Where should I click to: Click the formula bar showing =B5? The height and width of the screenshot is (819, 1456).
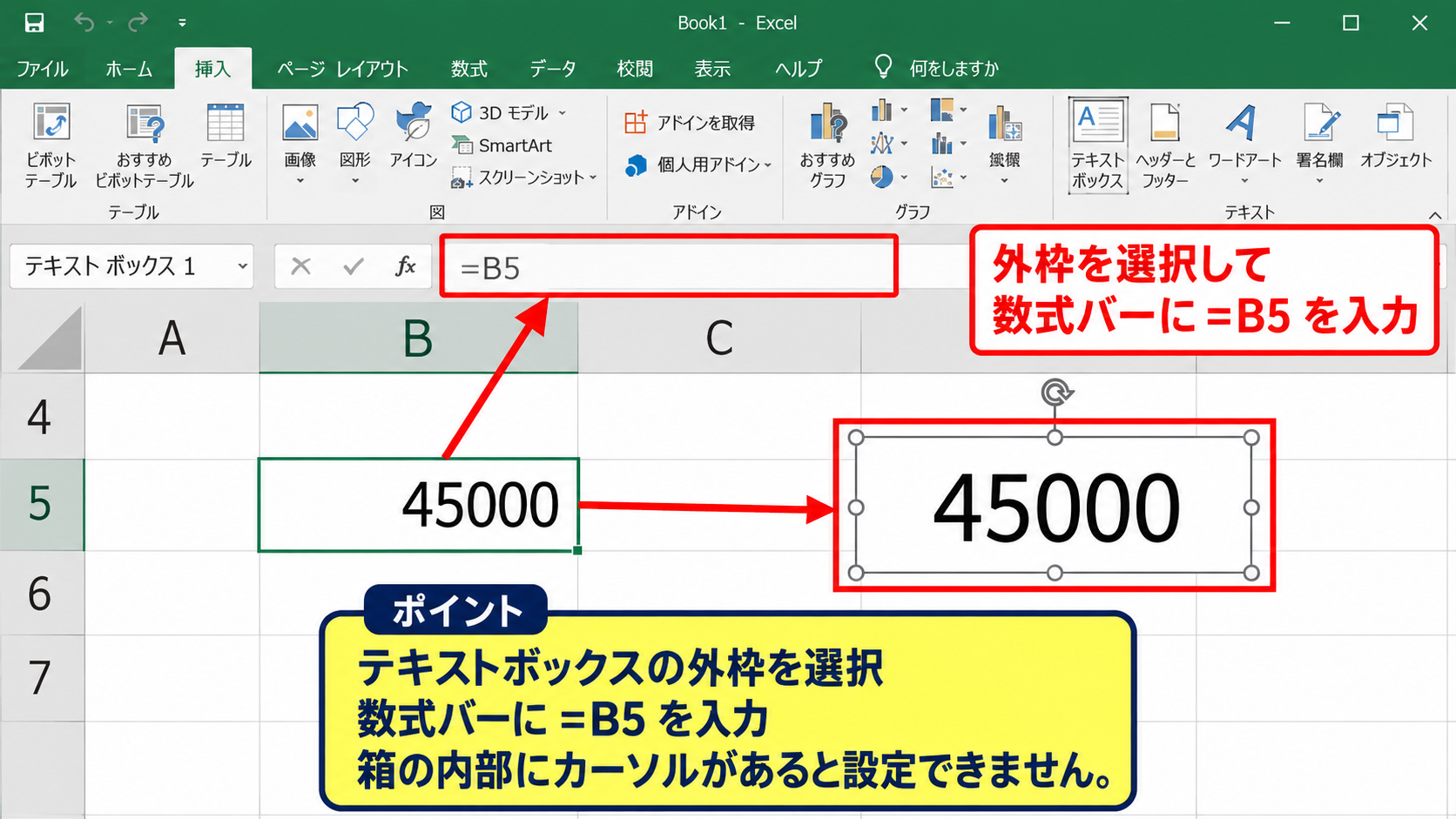click(669, 266)
